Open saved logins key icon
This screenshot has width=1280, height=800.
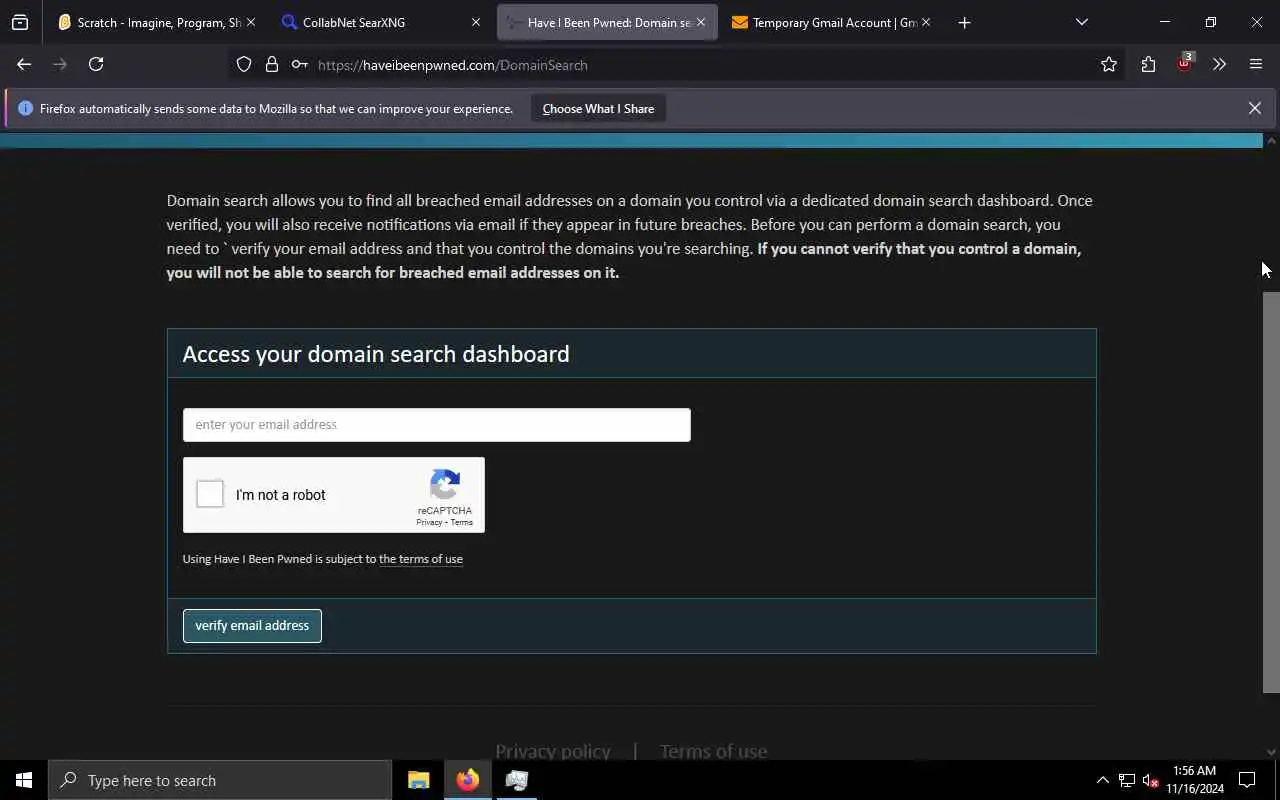pos(299,65)
